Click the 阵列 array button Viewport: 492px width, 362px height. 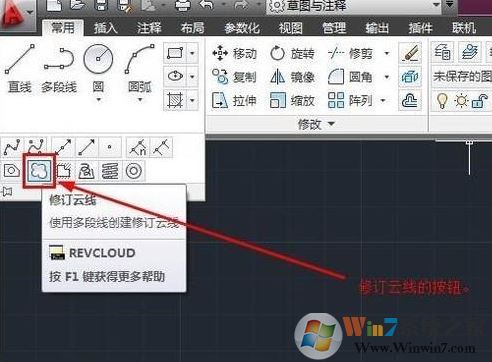350,100
